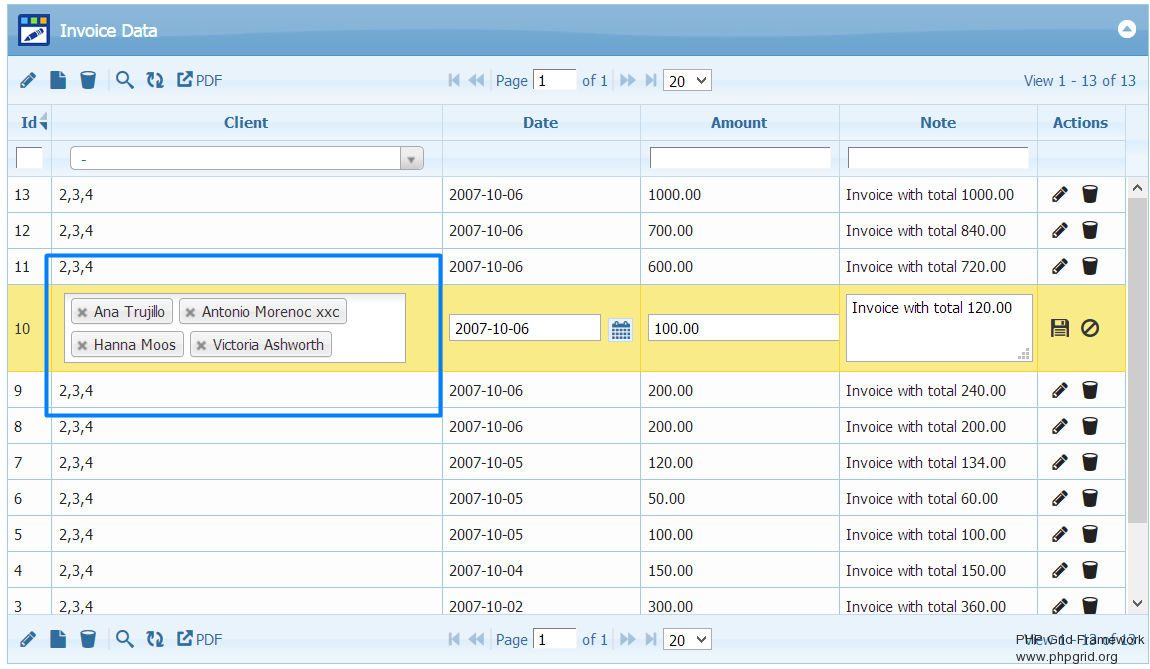
Task: Collapse the Invoice Data grid panel
Action: click(x=1127, y=30)
